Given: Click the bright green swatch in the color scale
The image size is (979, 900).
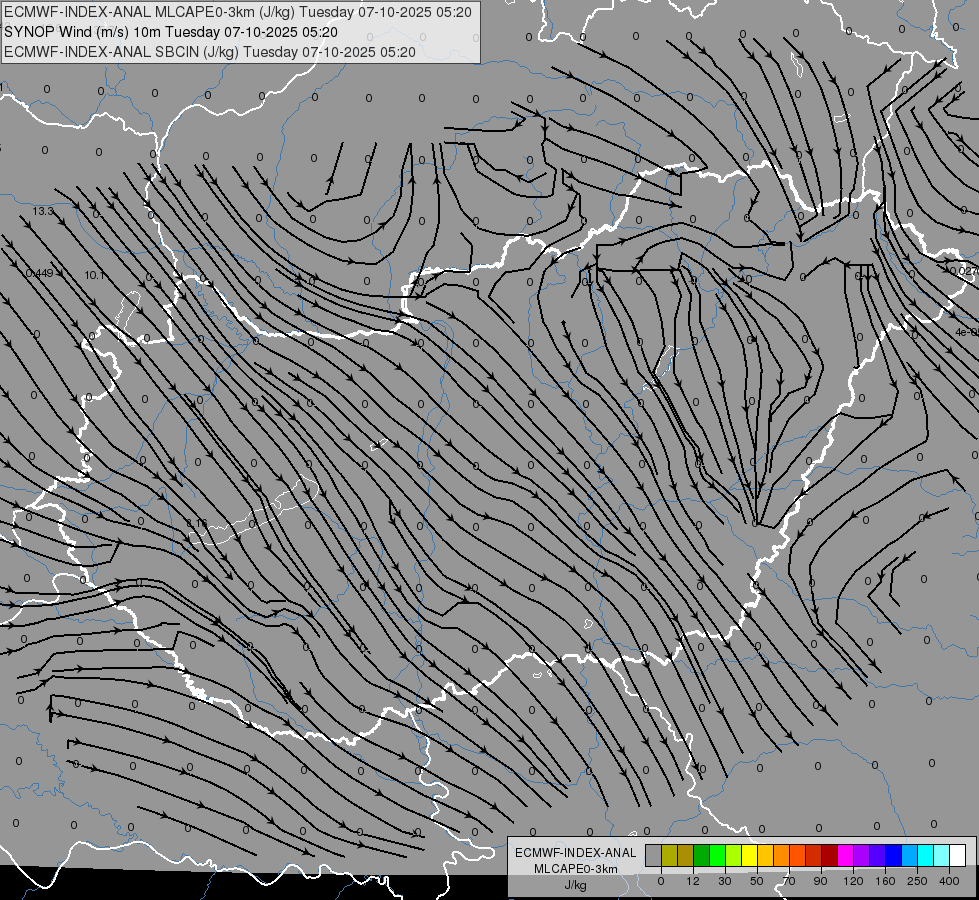Looking at the screenshot, I should 717,855.
